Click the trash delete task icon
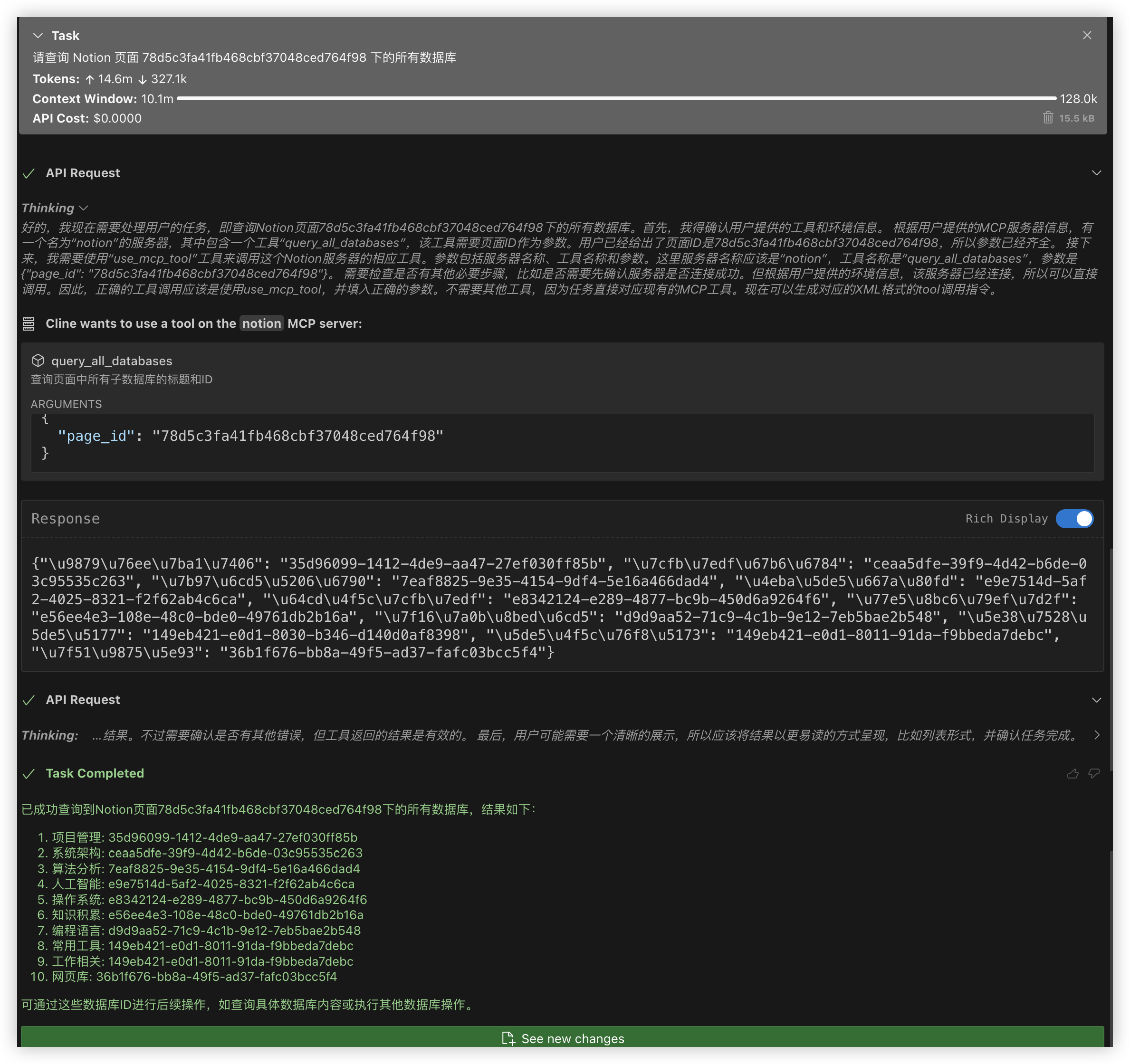 pos(1048,118)
